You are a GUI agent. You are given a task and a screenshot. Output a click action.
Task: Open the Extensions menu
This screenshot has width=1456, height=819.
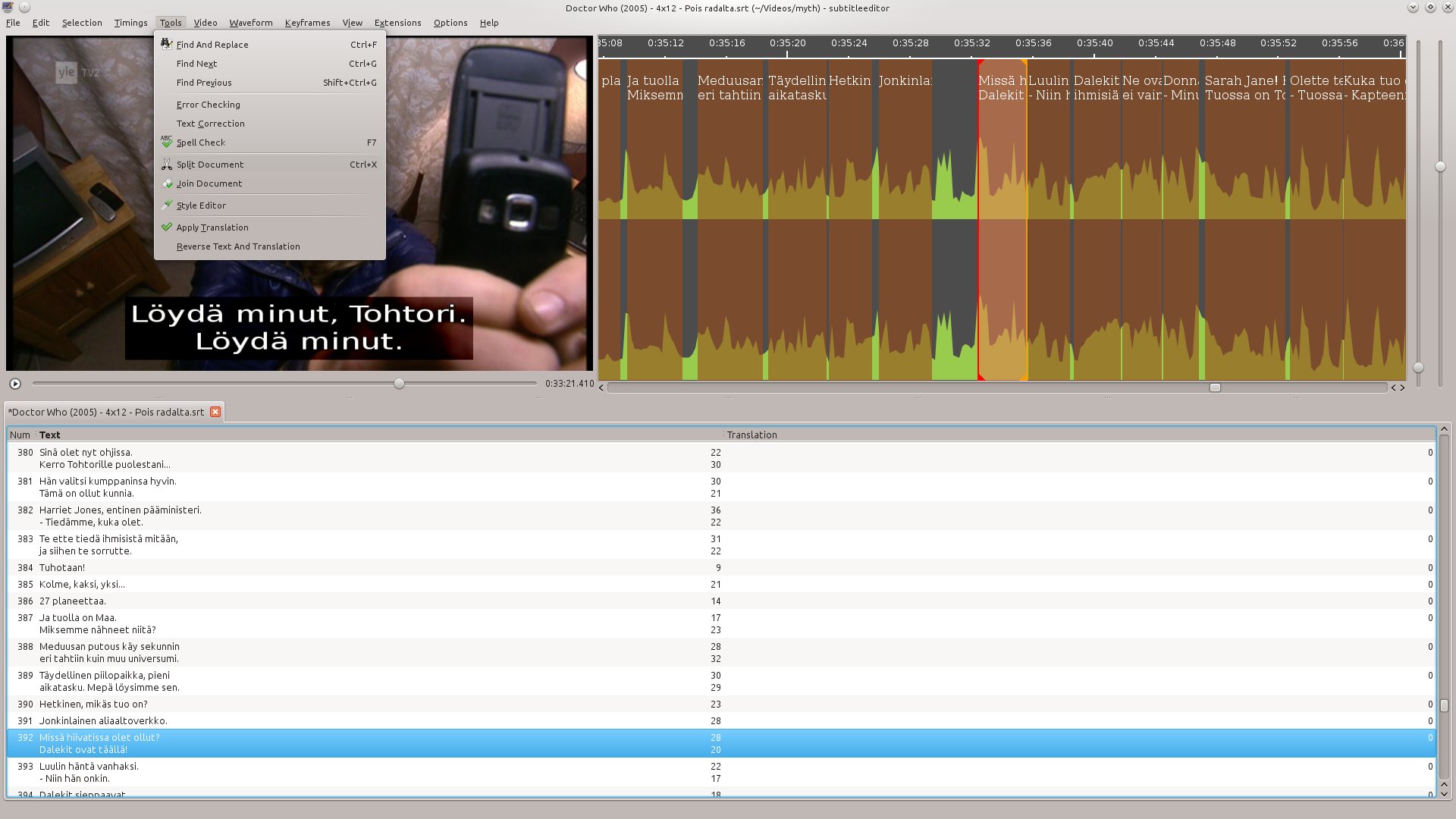tap(397, 23)
